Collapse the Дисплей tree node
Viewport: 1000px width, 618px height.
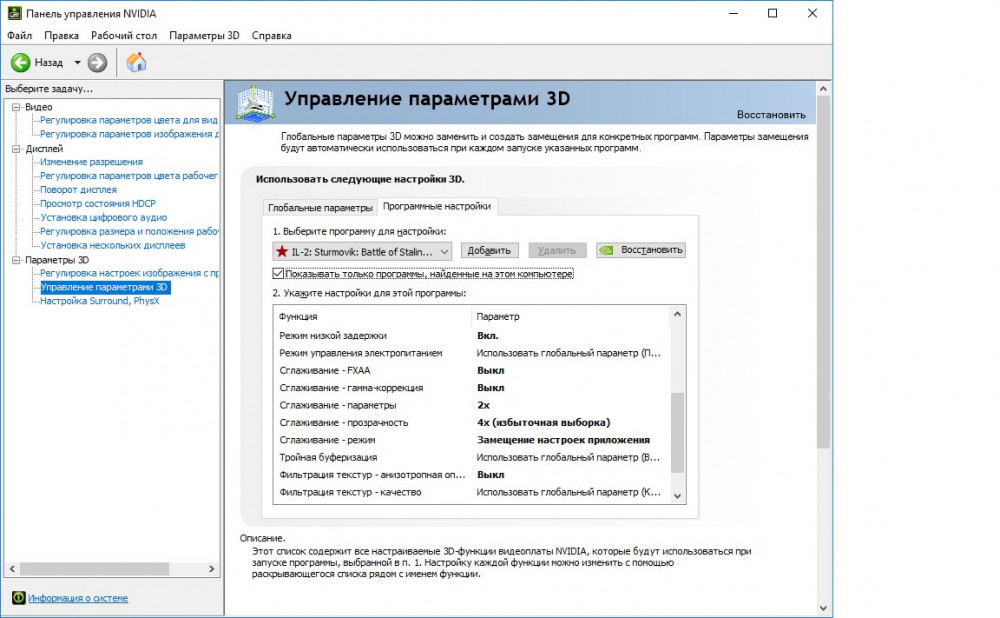17,149
